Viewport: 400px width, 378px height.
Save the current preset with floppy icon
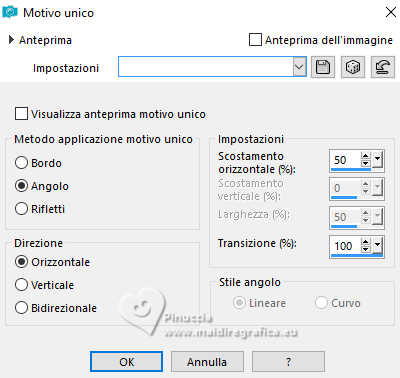(x=323, y=67)
